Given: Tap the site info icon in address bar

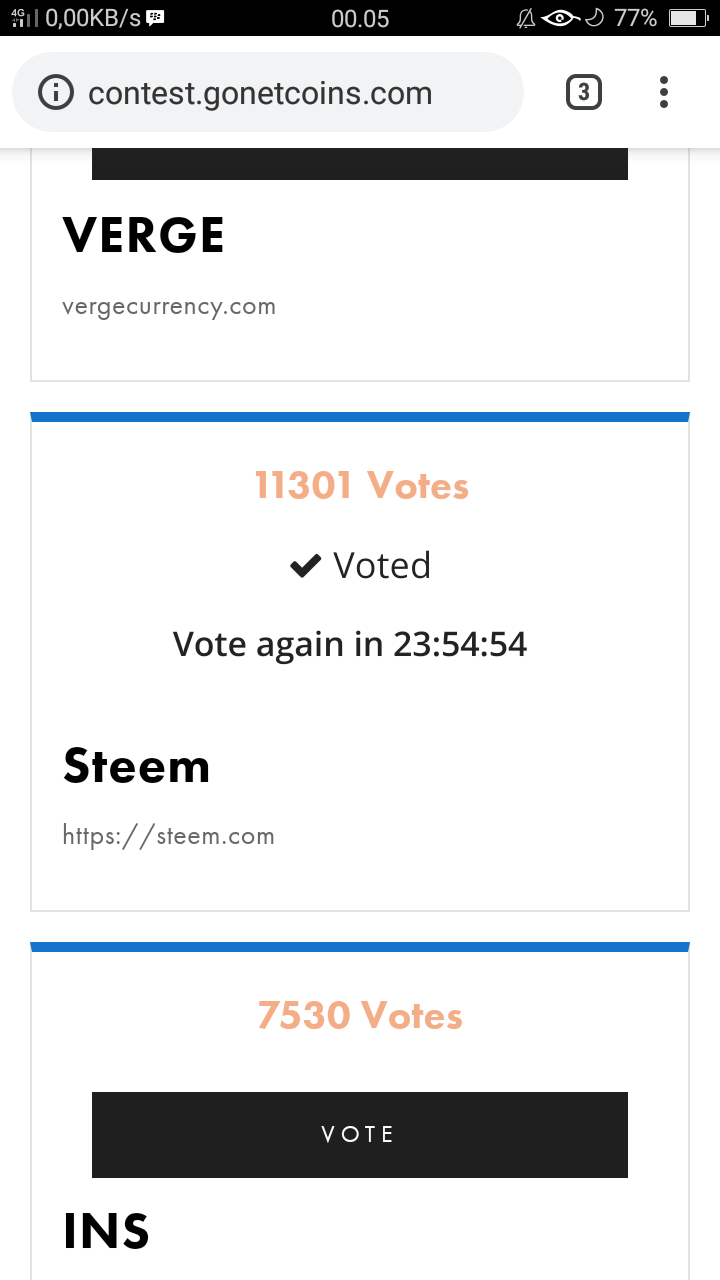Looking at the screenshot, I should pyautogui.click(x=56, y=93).
